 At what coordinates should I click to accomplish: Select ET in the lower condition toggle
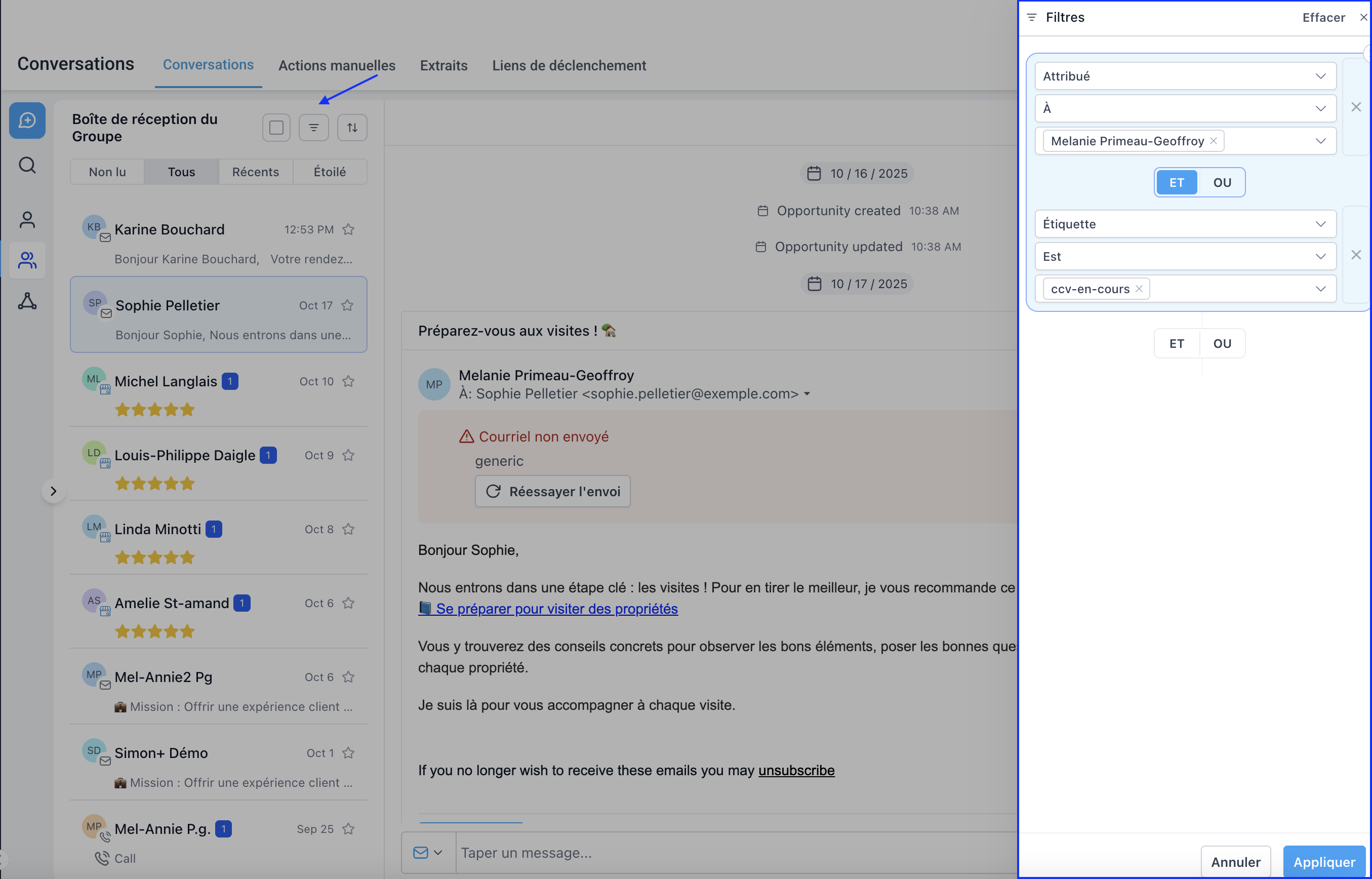(1176, 344)
